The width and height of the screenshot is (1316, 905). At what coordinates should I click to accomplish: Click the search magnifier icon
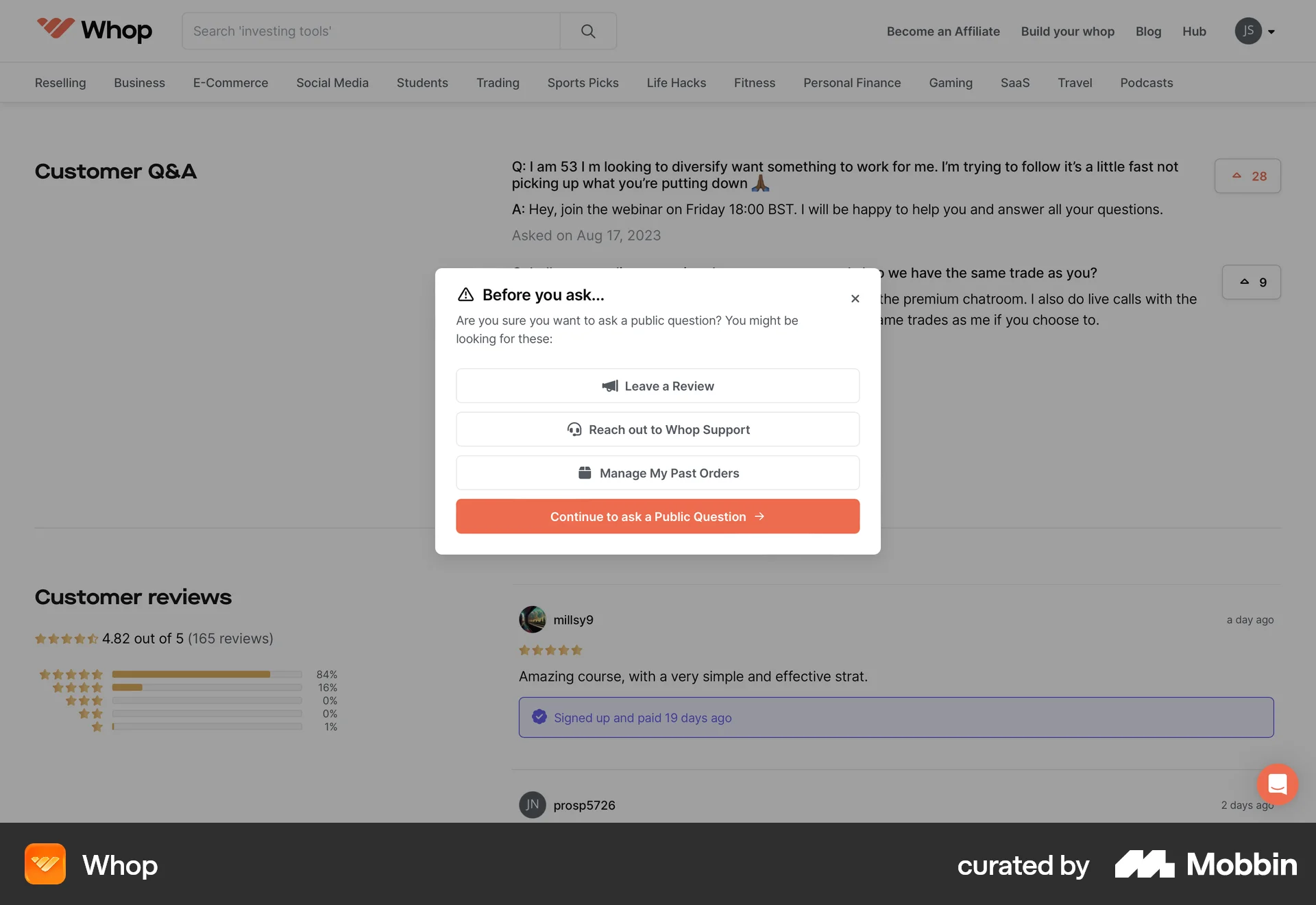[587, 31]
